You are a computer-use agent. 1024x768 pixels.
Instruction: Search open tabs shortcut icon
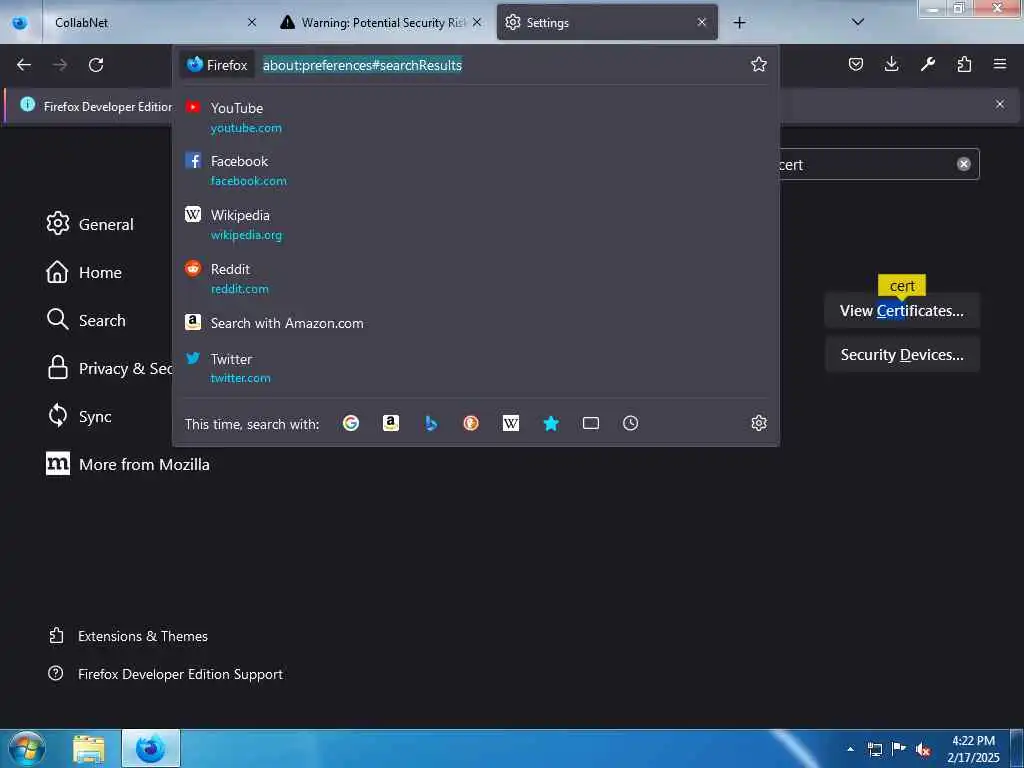click(x=591, y=423)
